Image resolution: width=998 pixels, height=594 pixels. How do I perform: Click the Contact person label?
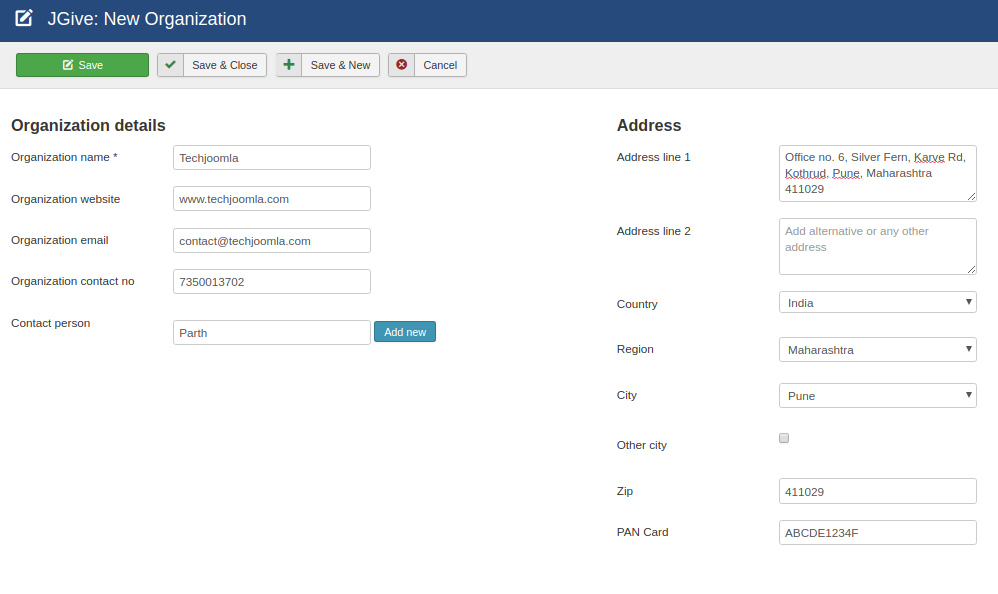(x=51, y=323)
